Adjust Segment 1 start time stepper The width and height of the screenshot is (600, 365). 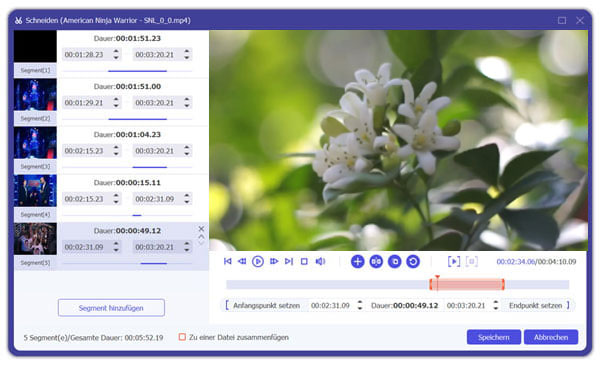click(x=116, y=54)
